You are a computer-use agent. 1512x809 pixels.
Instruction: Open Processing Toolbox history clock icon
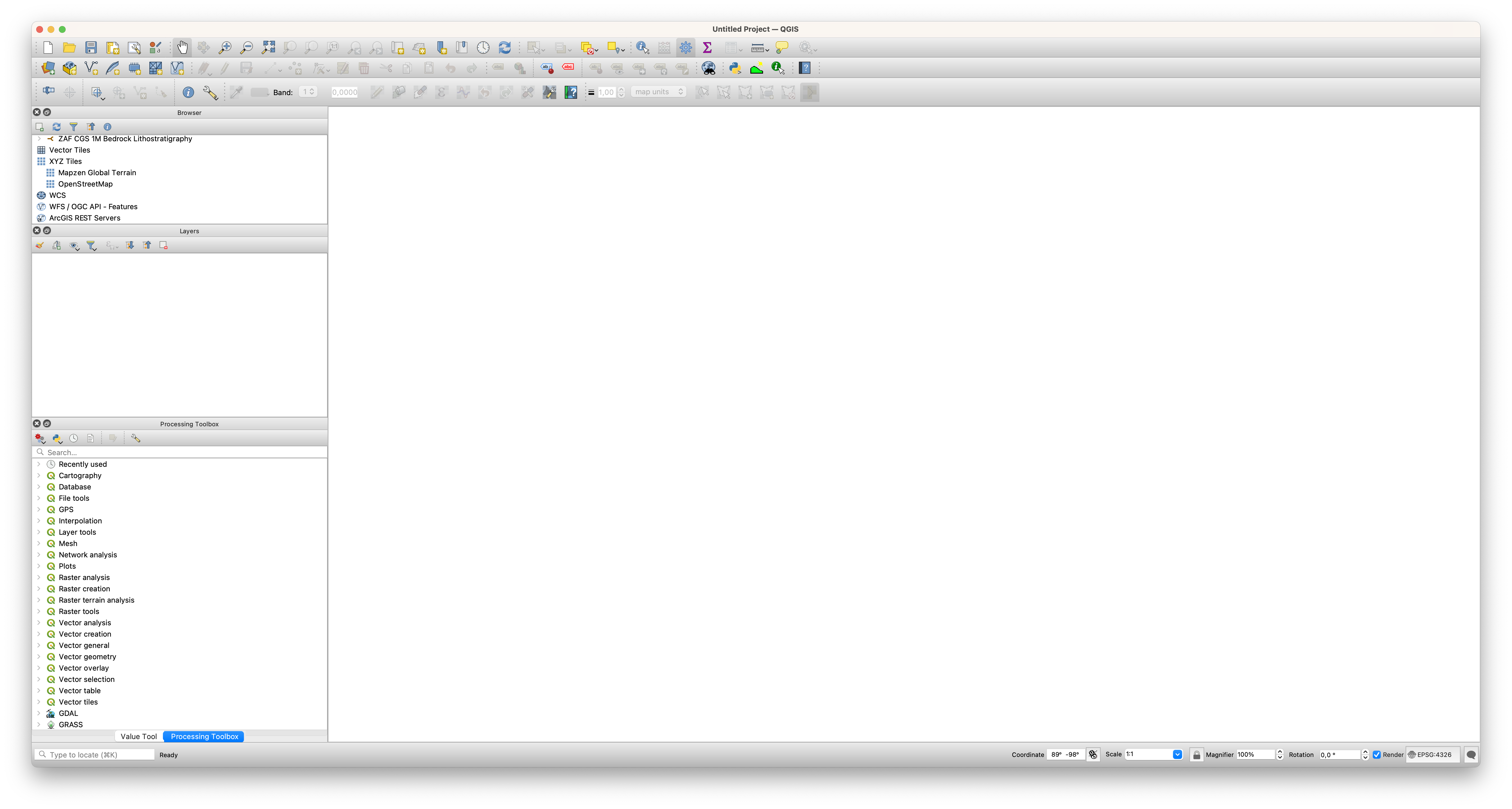click(73, 438)
